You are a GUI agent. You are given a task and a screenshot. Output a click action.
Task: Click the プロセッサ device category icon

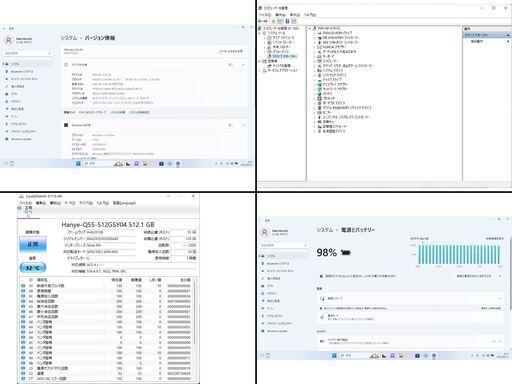(x=319, y=98)
